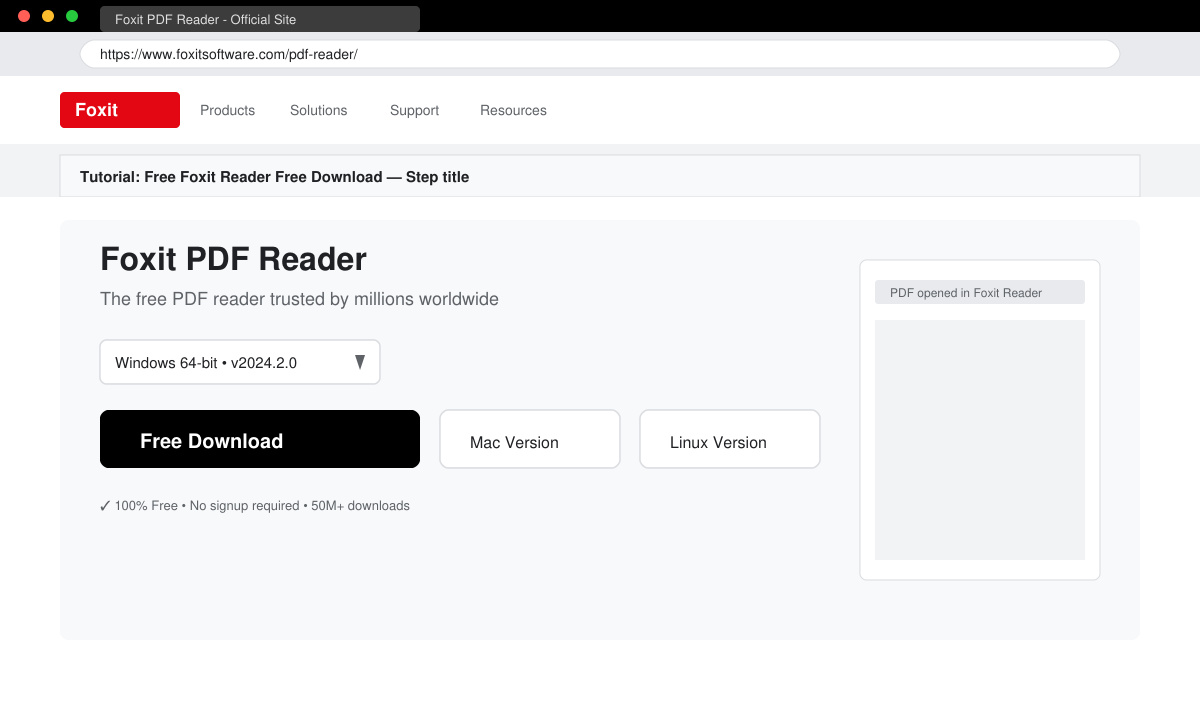This screenshot has height=720, width=1200.
Task: Click the yellow minimize window button
Action: 48,16
